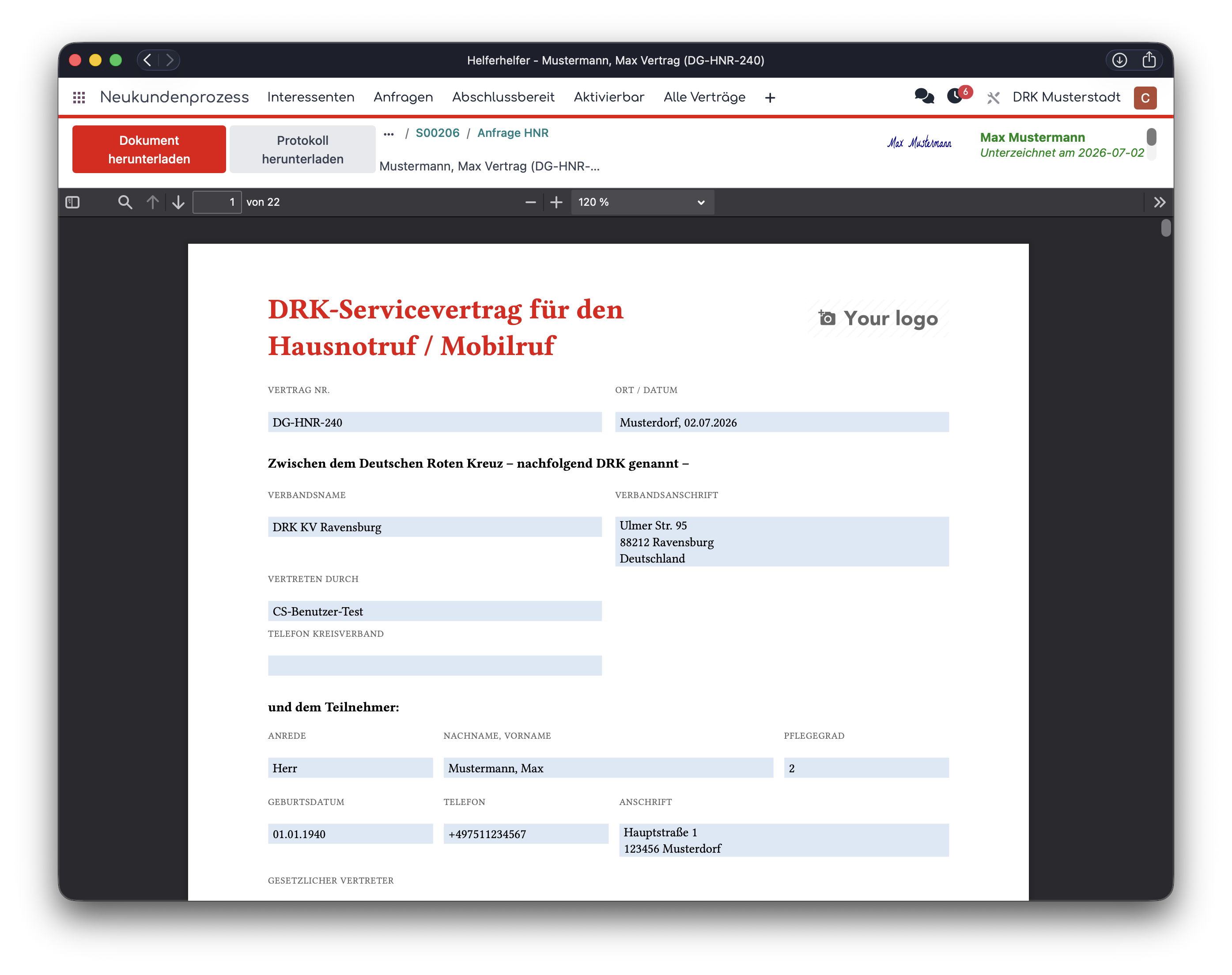The width and height of the screenshot is (1232, 975).
Task: Click 'GESETZLICHER VERTRETER' label
Action: coord(331,881)
